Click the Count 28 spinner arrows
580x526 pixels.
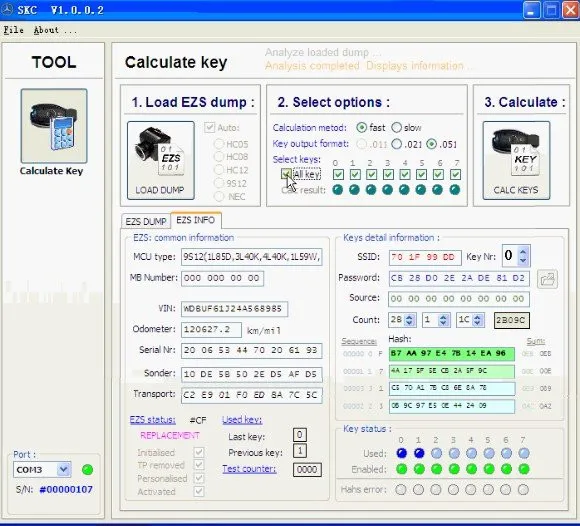click(409, 320)
